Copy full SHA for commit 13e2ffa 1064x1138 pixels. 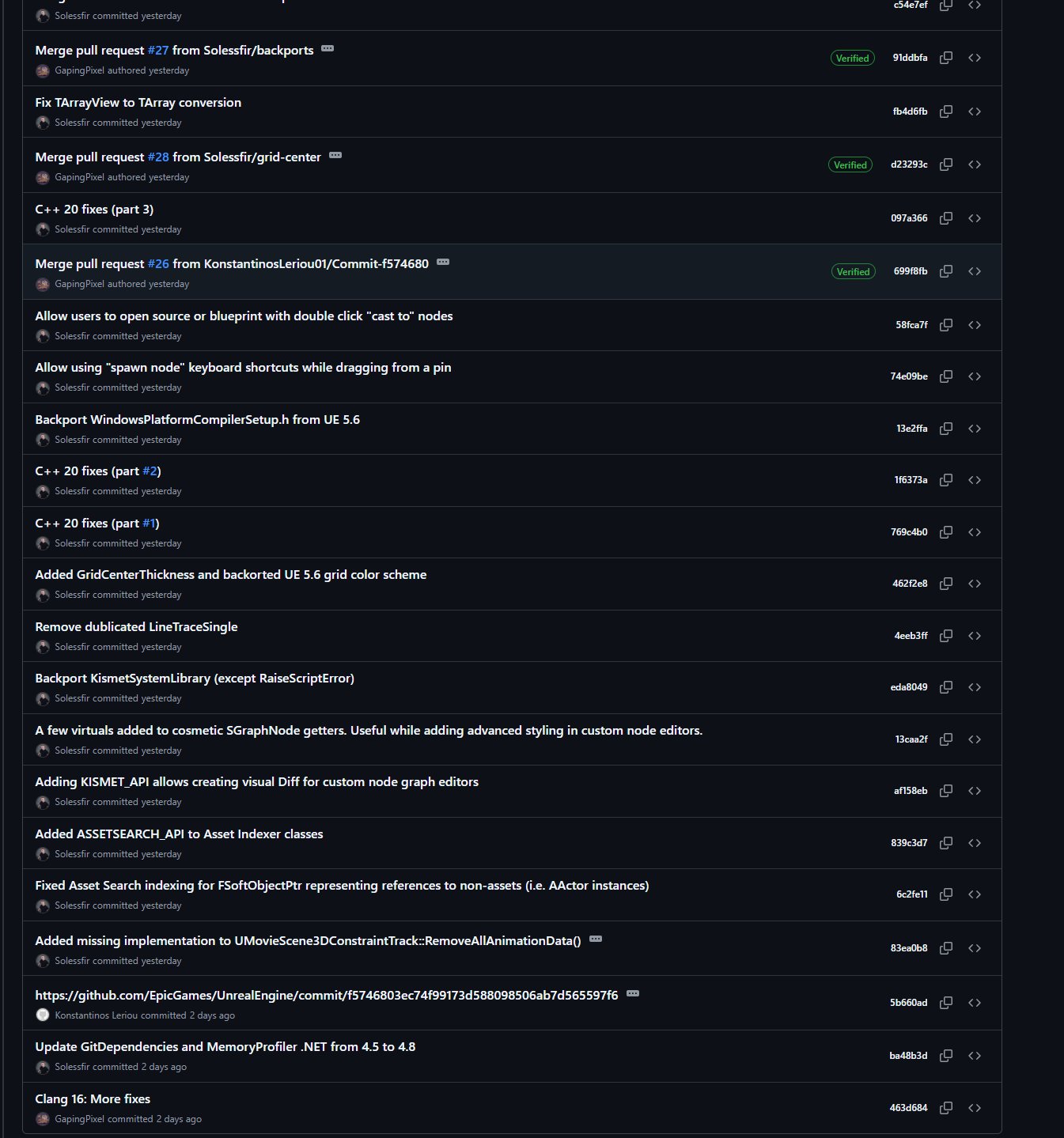tap(945, 429)
